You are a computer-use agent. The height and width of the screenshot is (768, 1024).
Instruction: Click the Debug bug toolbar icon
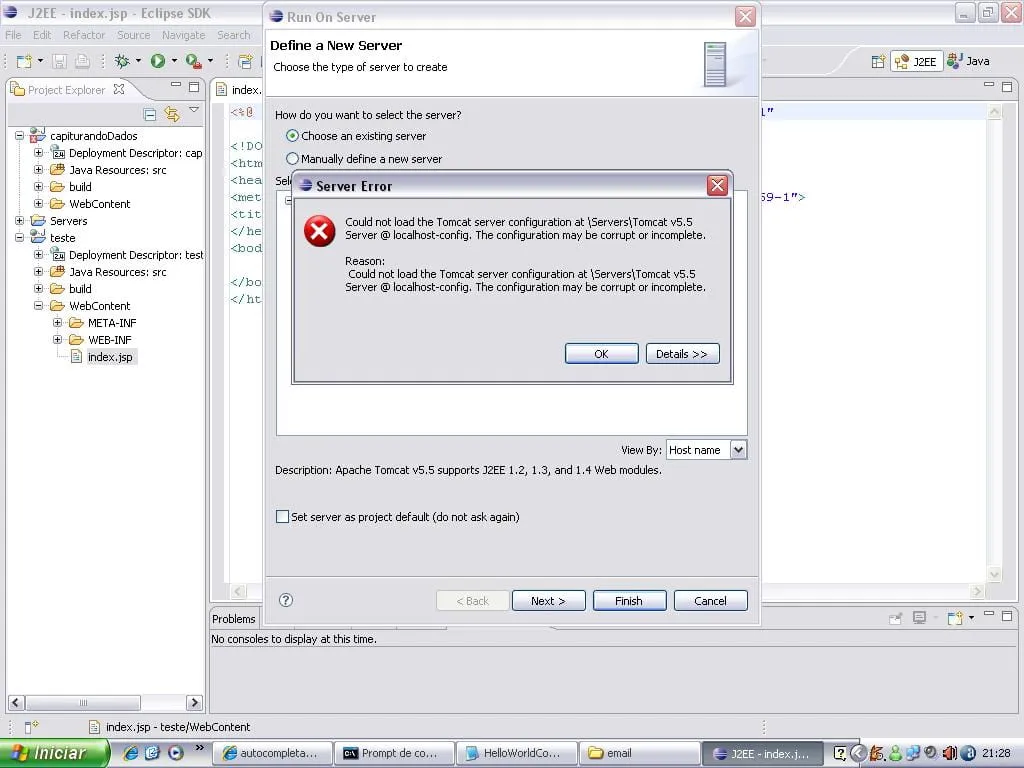[122, 61]
